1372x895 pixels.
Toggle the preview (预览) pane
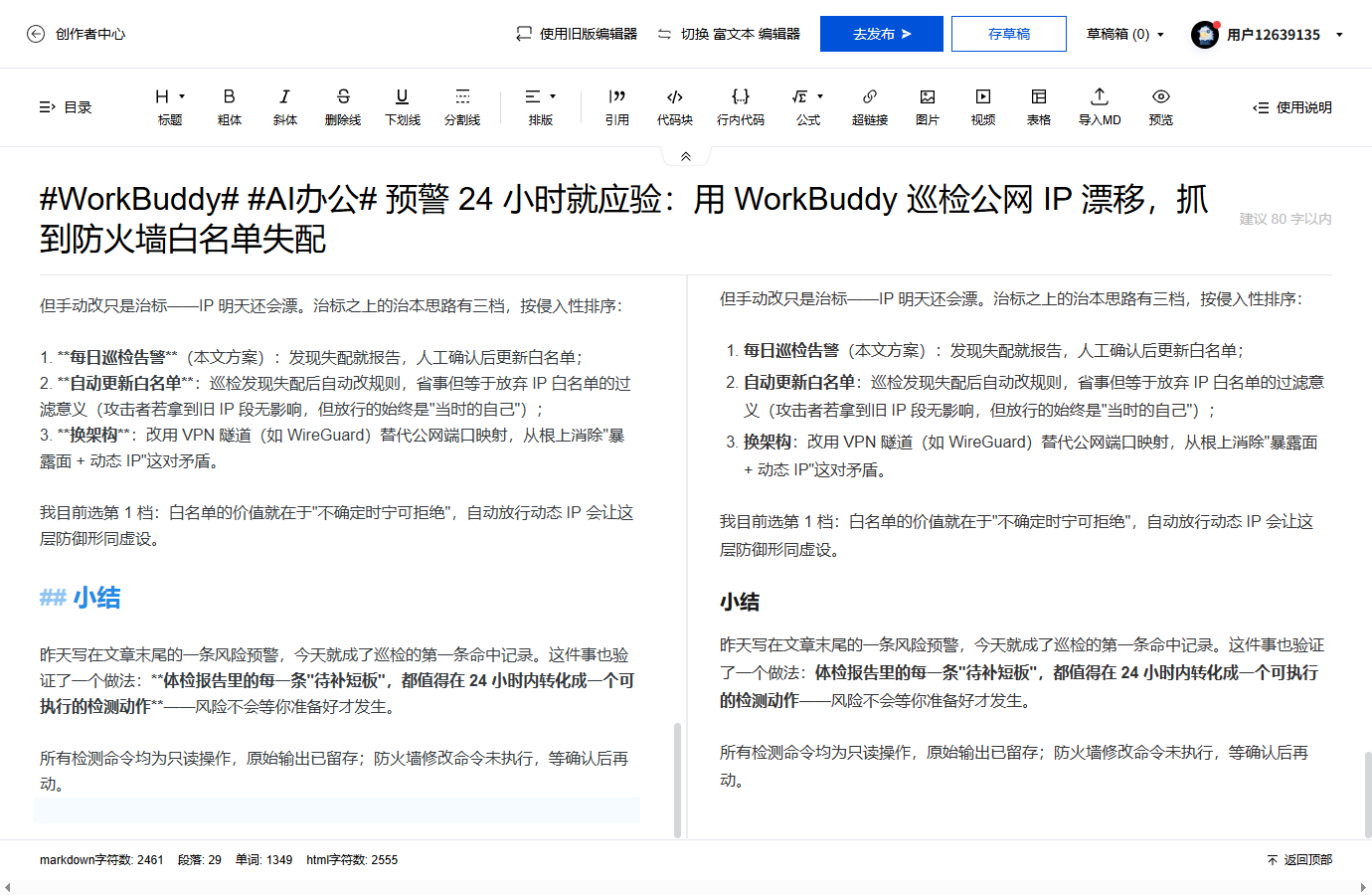pyautogui.click(x=1161, y=106)
